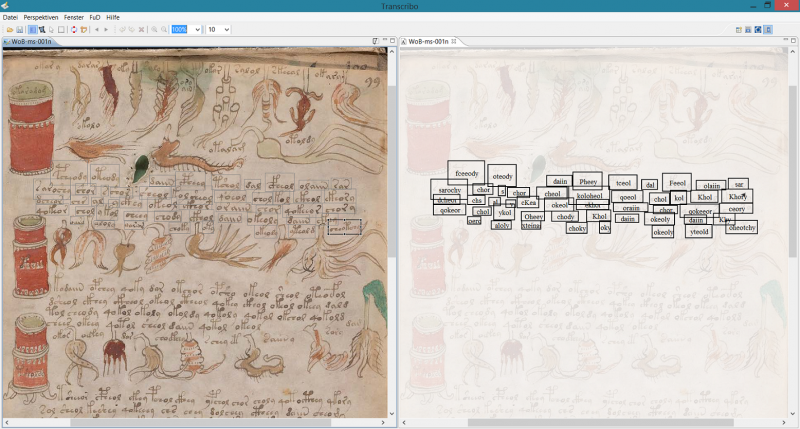Click the red X delete toolbar icon
Viewport: 800px width, 429px height.
pos(141,30)
